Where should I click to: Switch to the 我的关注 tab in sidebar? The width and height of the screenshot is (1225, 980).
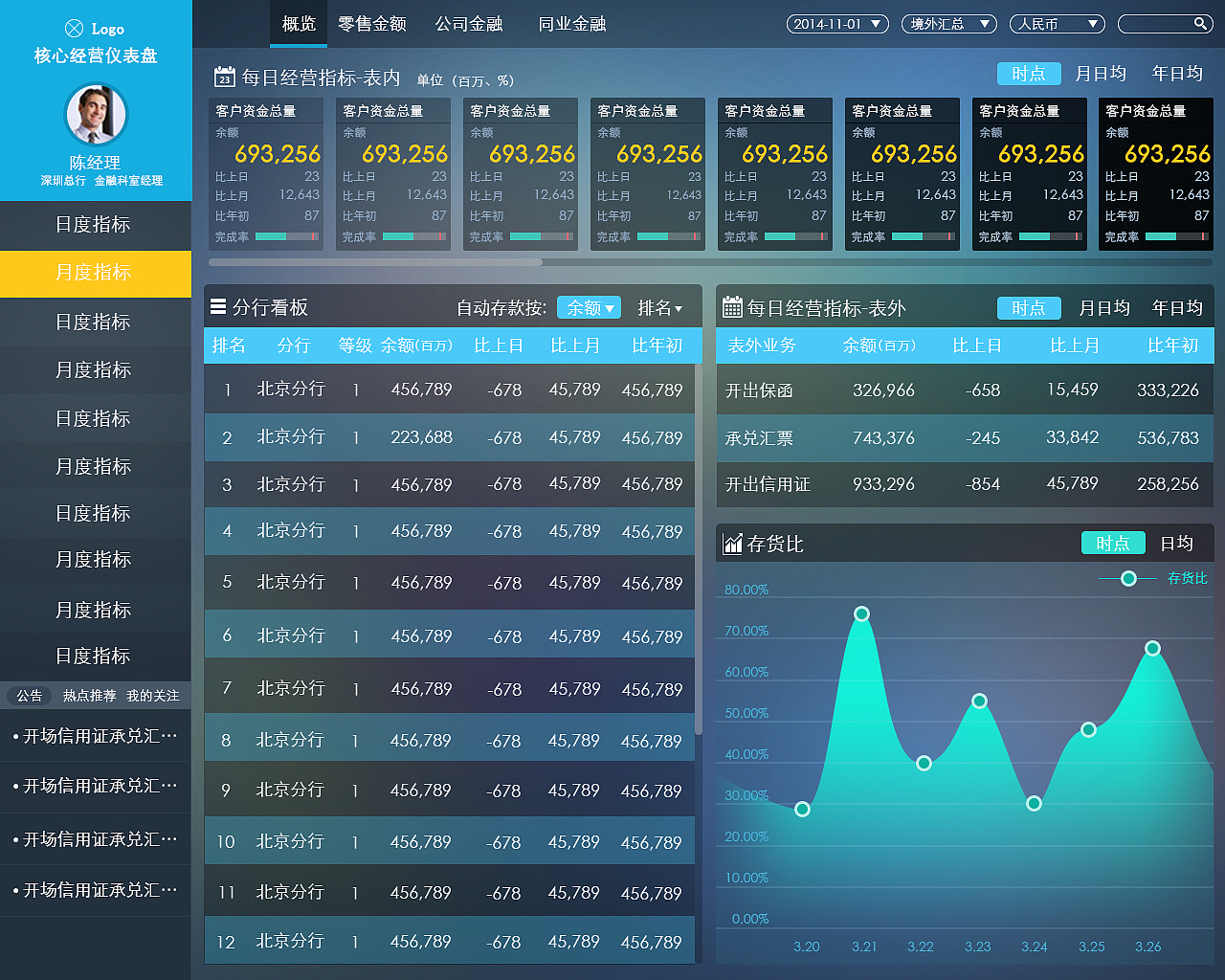click(x=153, y=696)
